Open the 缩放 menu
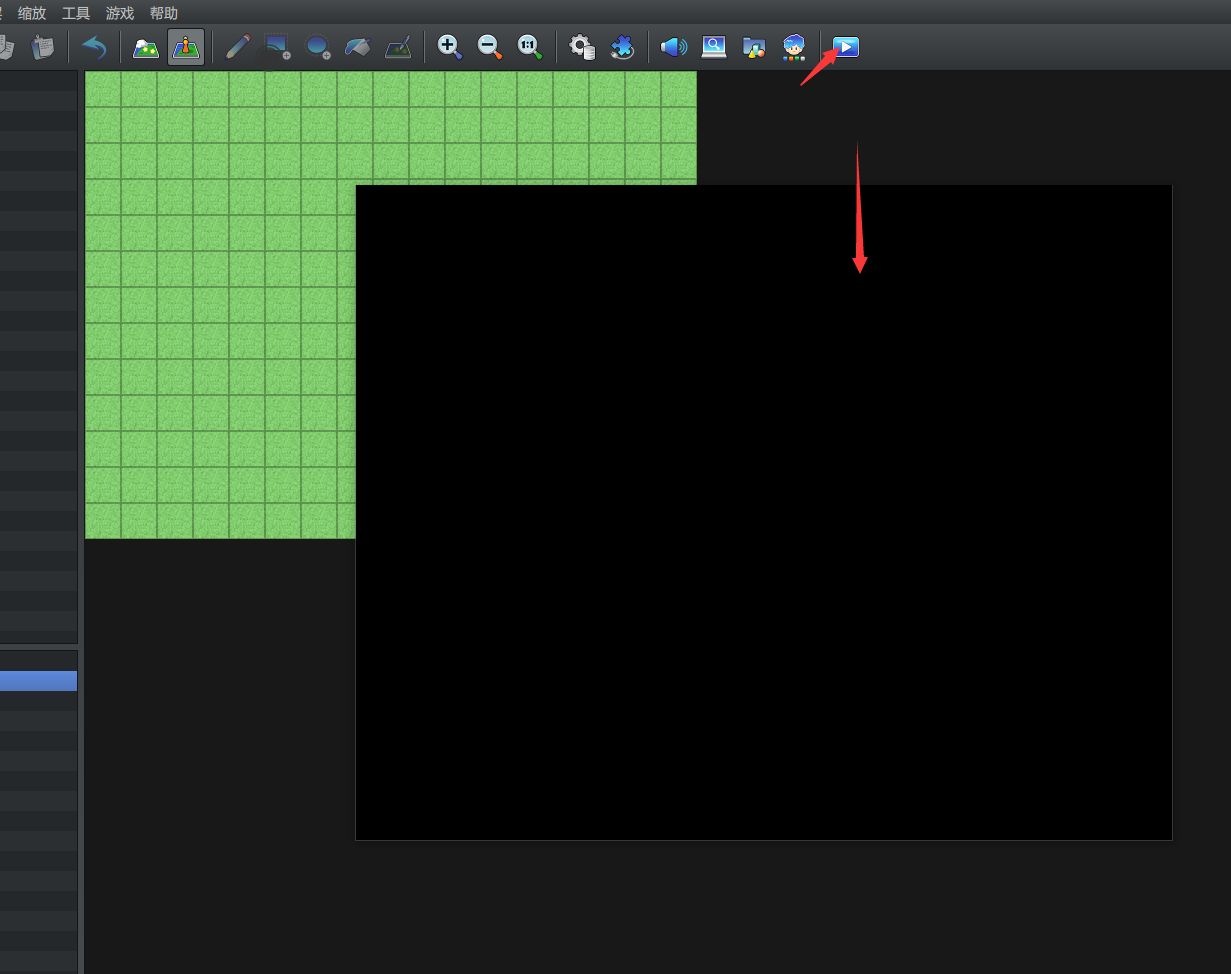Viewport: 1231px width, 974px height. tap(32, 13)
